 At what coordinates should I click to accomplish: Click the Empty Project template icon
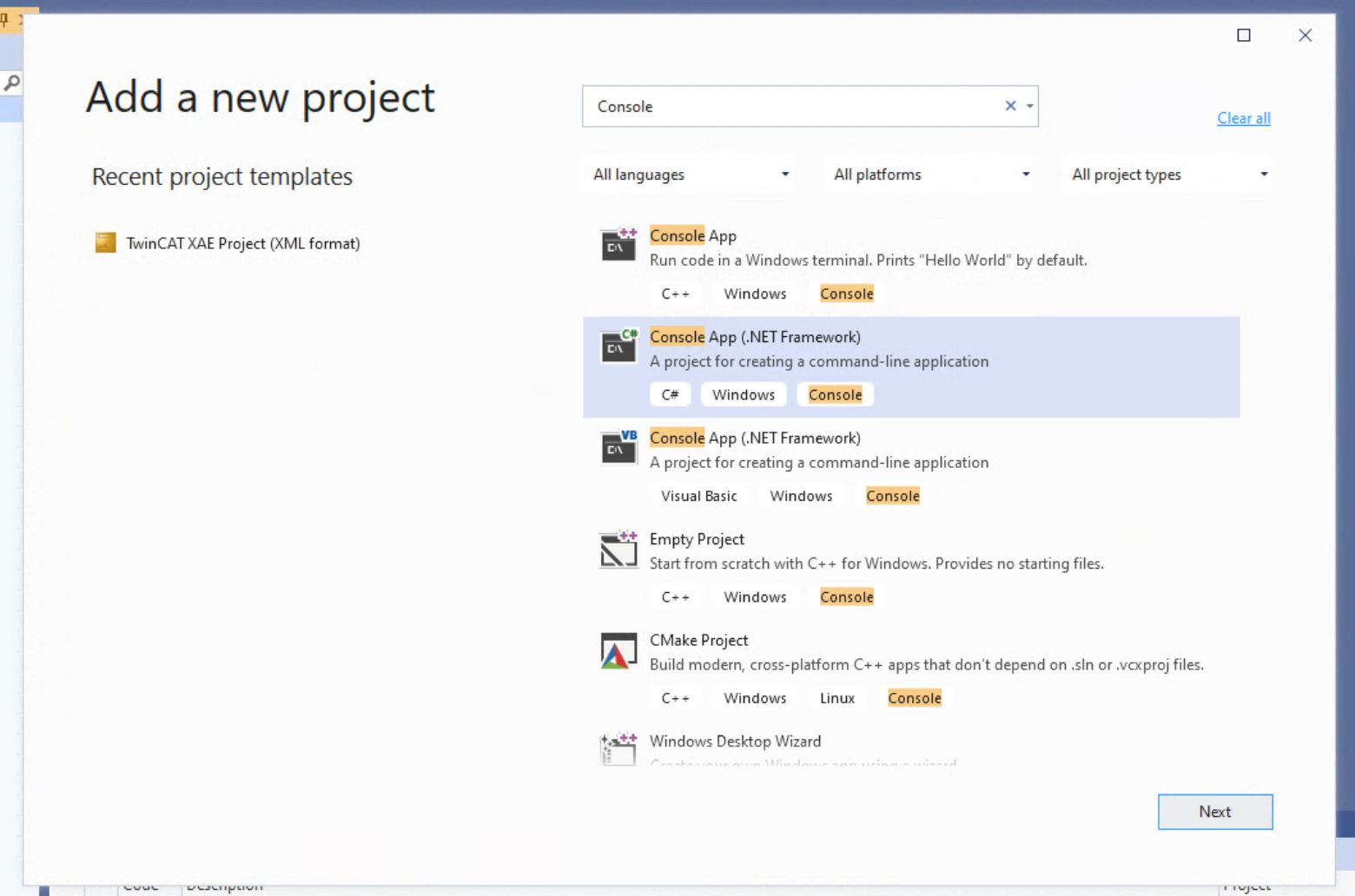pos(618,548)
